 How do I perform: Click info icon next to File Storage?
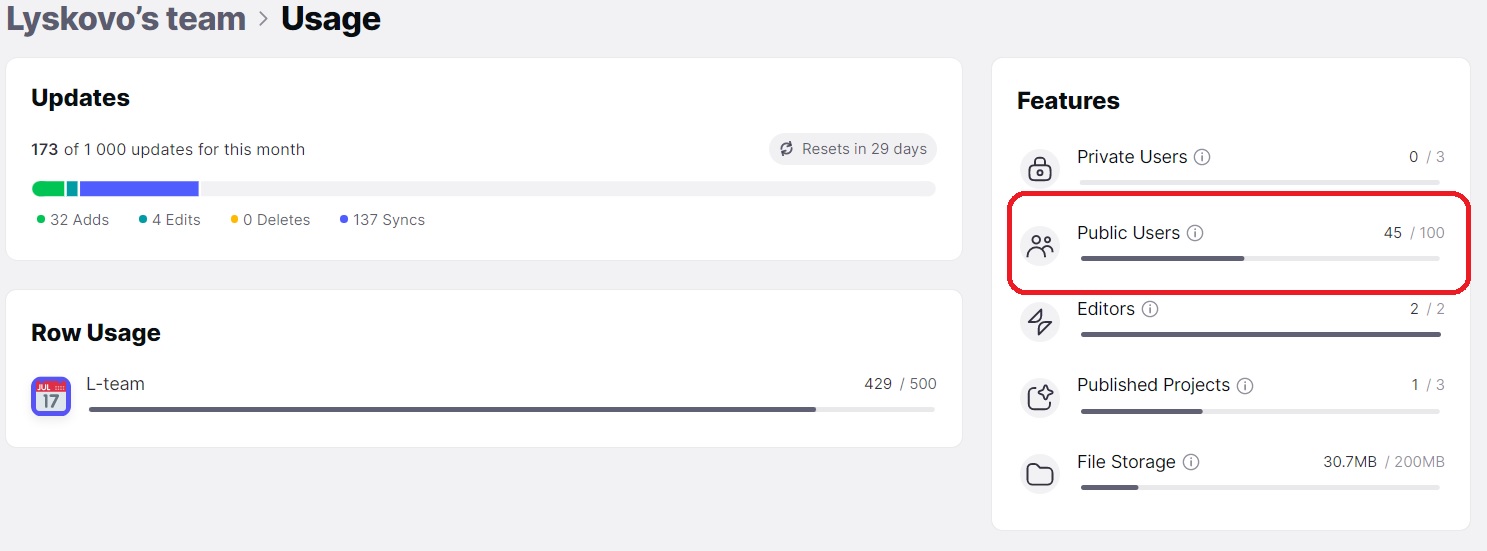click(1191, 462)
